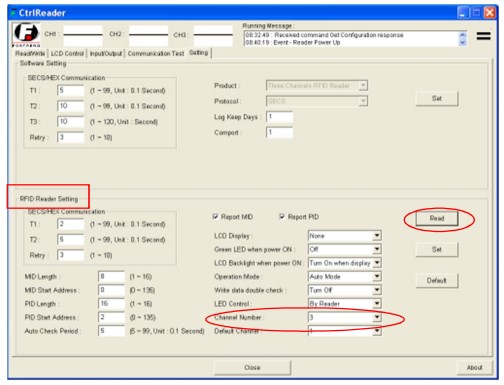
Task: Click the PID Length field
Action: tap(111, 304)
